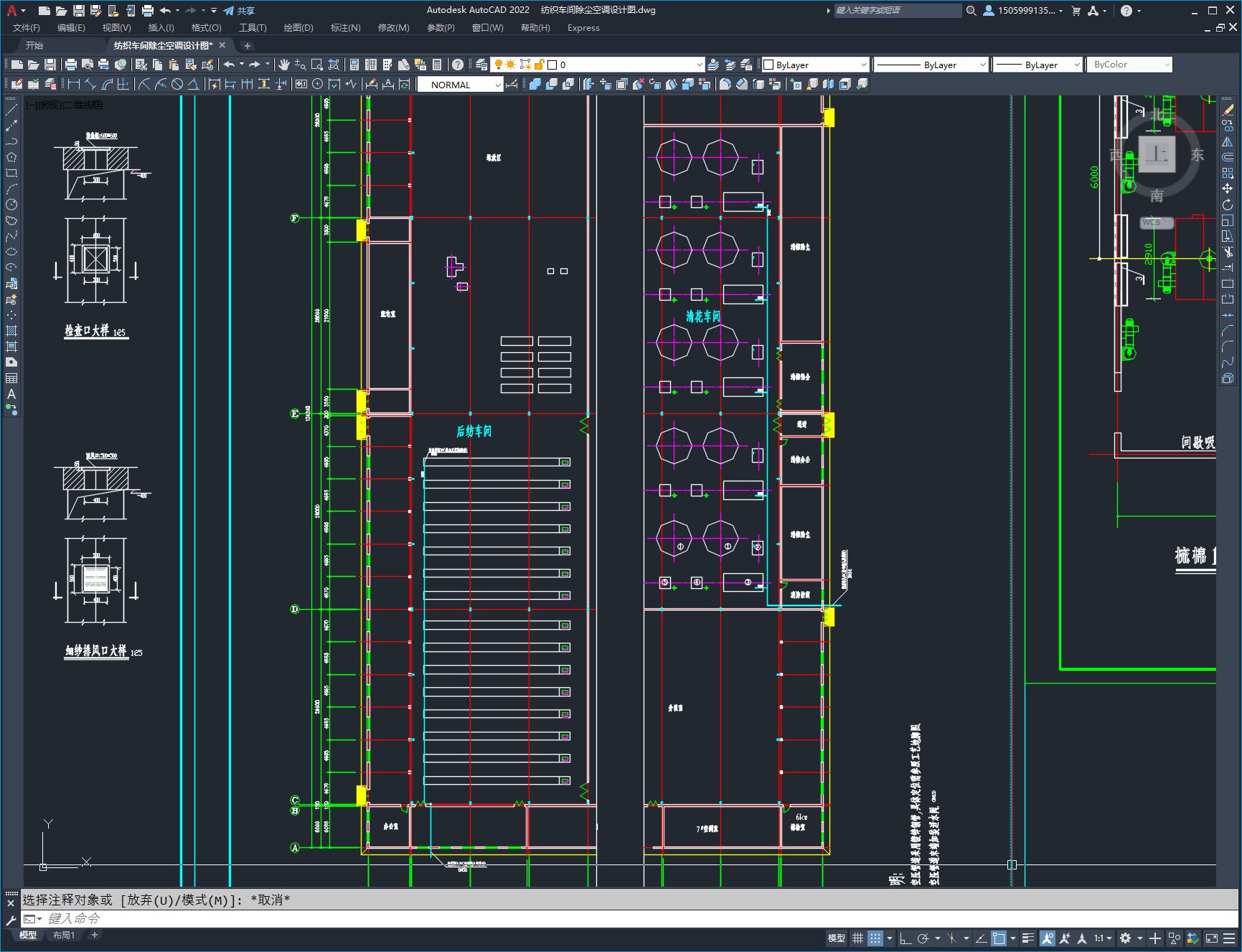
Task: Click the Save icon in quick access toolbar
Action: [x=79, y=10]
